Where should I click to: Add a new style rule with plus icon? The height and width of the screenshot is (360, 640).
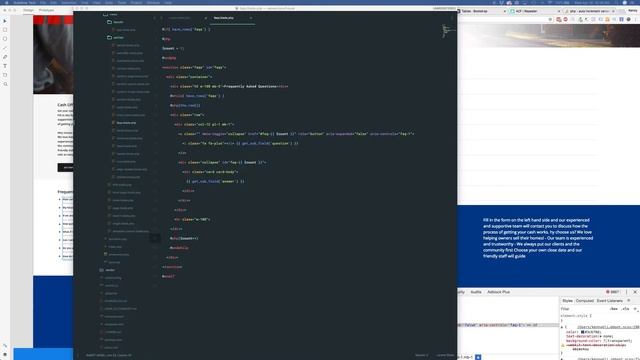point(635,309)
